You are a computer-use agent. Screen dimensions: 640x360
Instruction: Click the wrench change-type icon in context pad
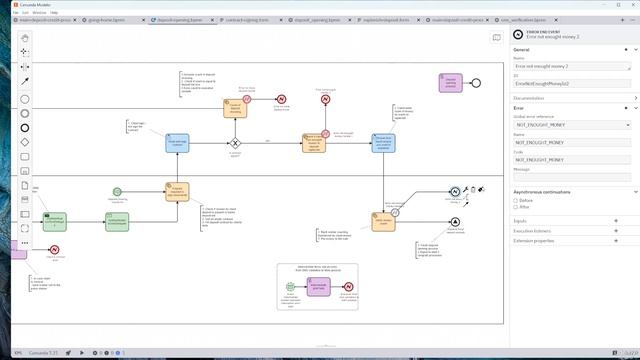(465, 189)
